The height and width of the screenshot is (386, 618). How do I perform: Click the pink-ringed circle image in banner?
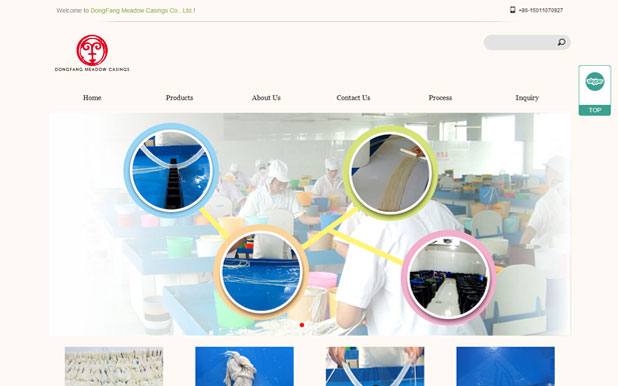(449, 278)
